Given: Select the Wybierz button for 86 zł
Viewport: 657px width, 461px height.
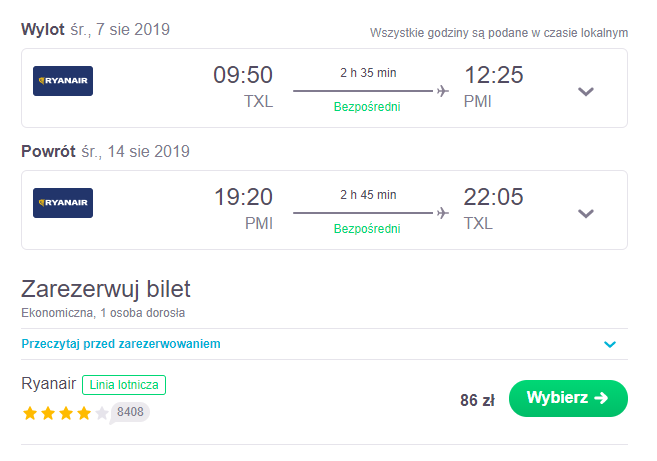Looking at the screenshot, I should click(568, 398).
